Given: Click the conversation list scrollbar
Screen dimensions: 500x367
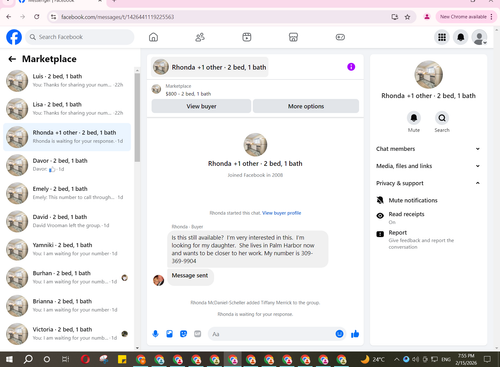Looking at the screenshot, I should (x=137, y=117).
